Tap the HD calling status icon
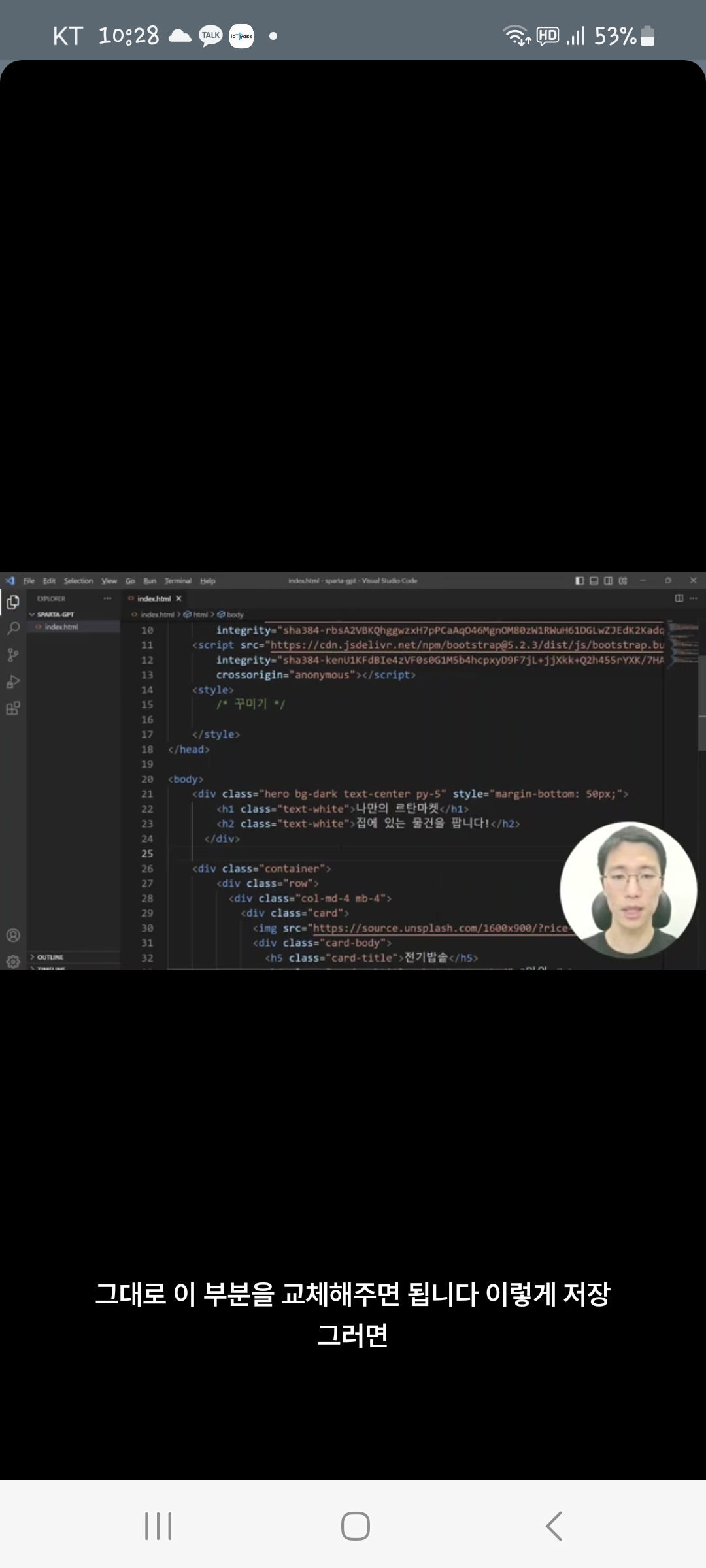The height and width of the screenshot is (1568, 706). click(x=548, y=35)
